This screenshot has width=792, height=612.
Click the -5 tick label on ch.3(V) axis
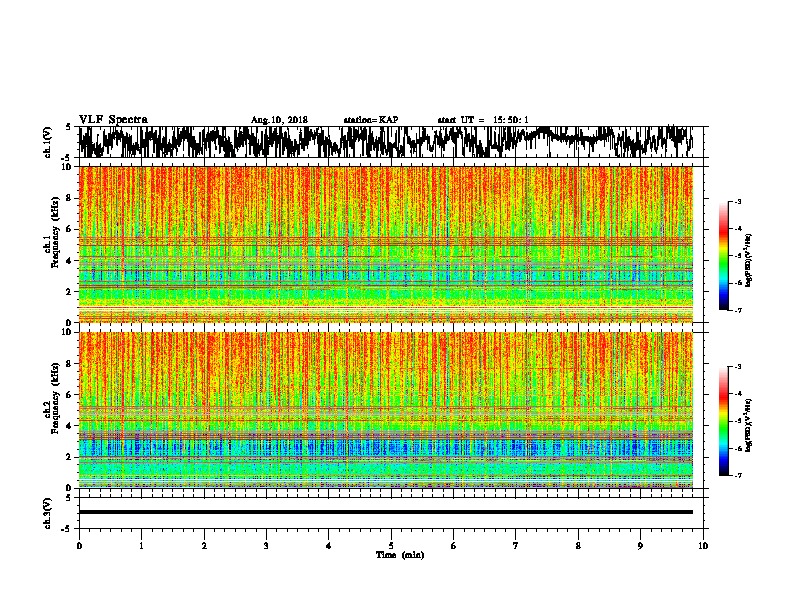(68, 529)
